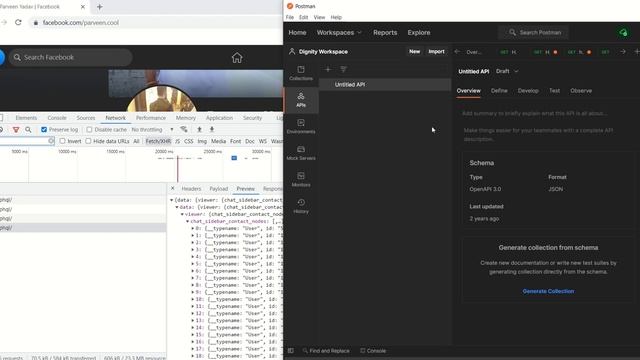Click the Generate Collection link
This screenshot has width=640, height=360.
(x=548, y=291)
